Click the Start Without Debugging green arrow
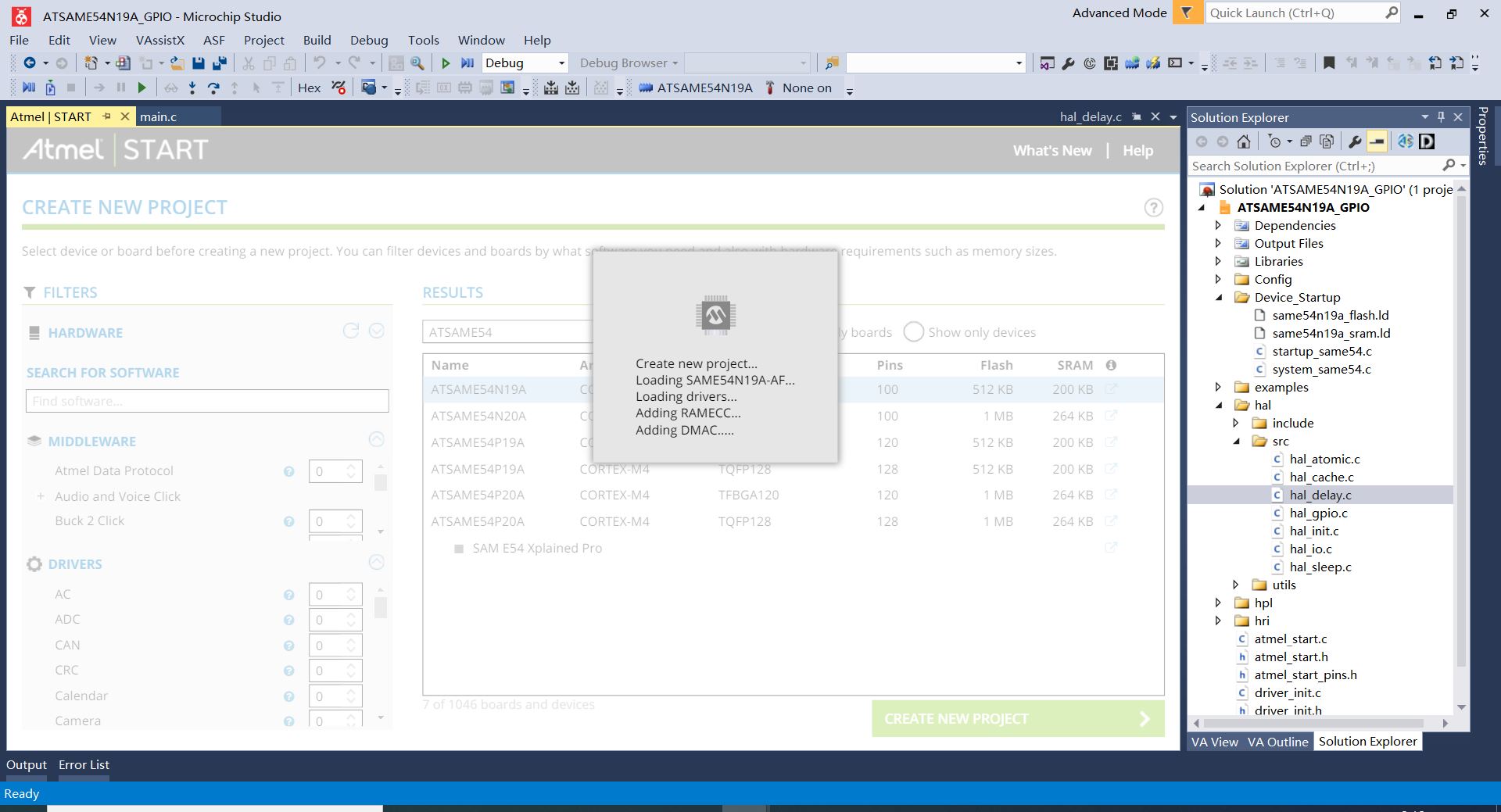1501x812 pixels. 446,63
